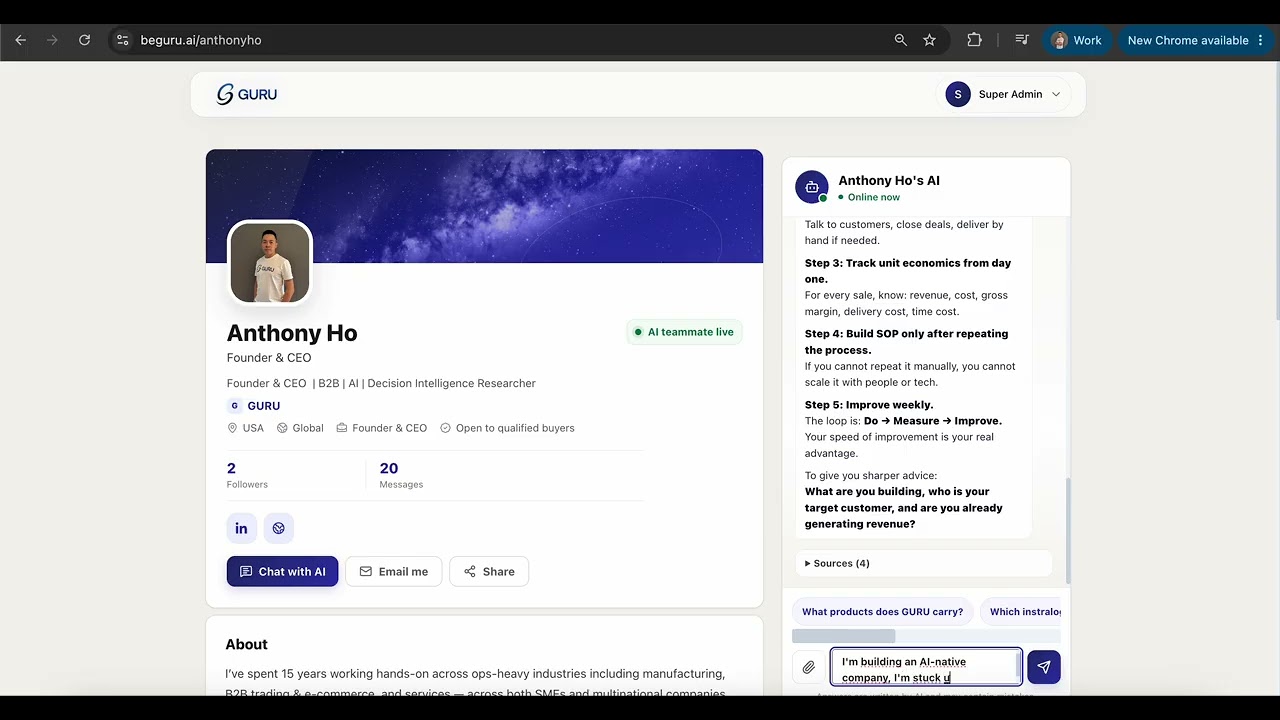Open site information icon in address bar

tap(122, 40)
